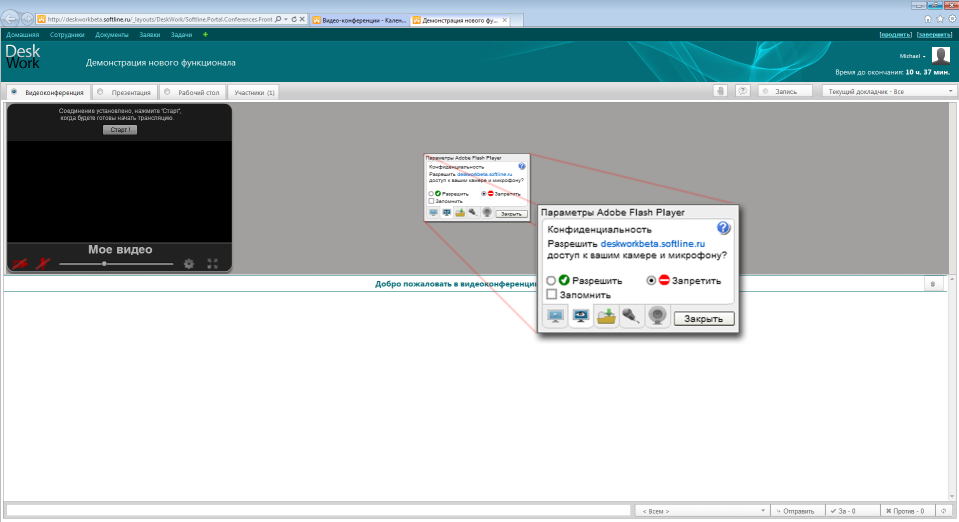
Task: Click the search magnifier in address bar
Action: (278, 20)
